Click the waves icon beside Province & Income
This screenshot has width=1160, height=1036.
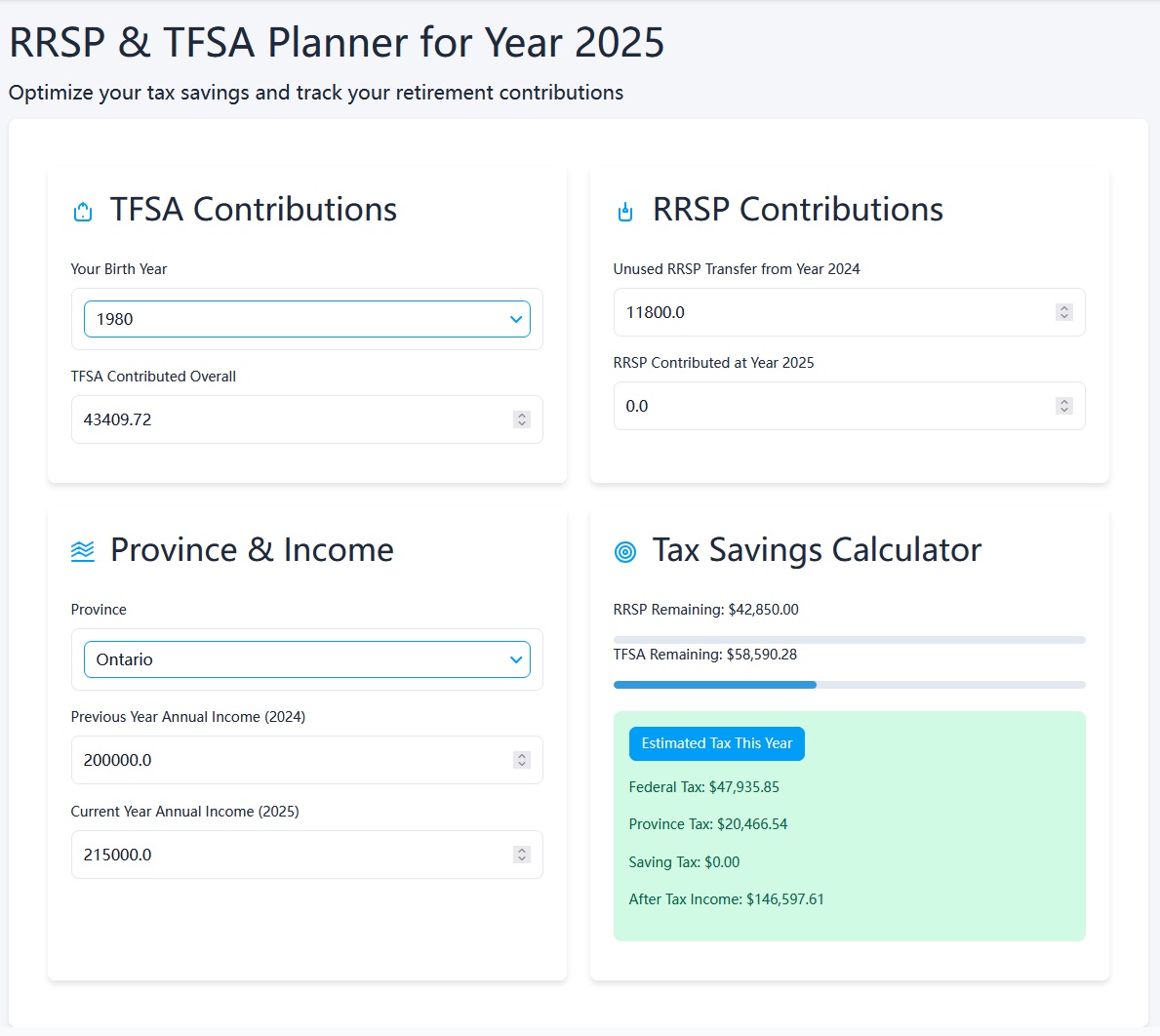(x=82, y=550)
